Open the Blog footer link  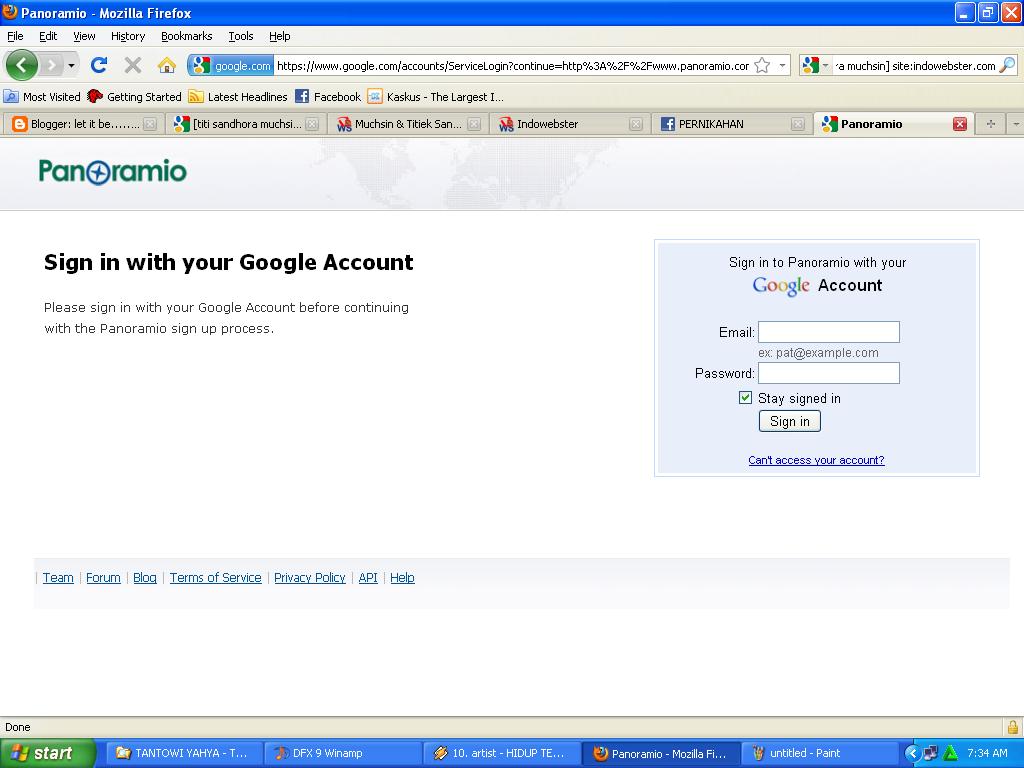pyautogui.click(x=145, y=577)
